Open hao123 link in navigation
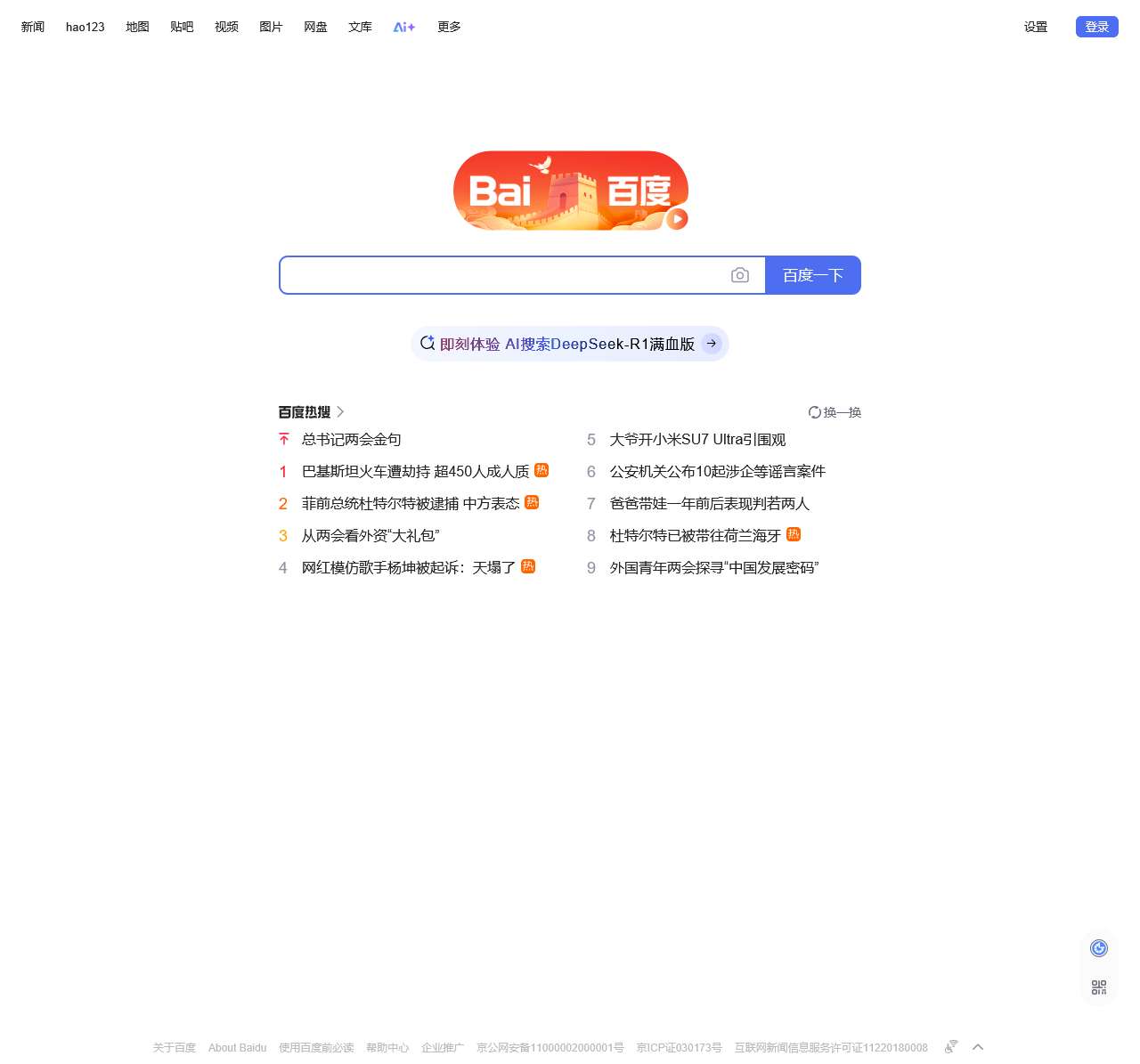Screen dimensions: 1140x1064 (85, 27)
